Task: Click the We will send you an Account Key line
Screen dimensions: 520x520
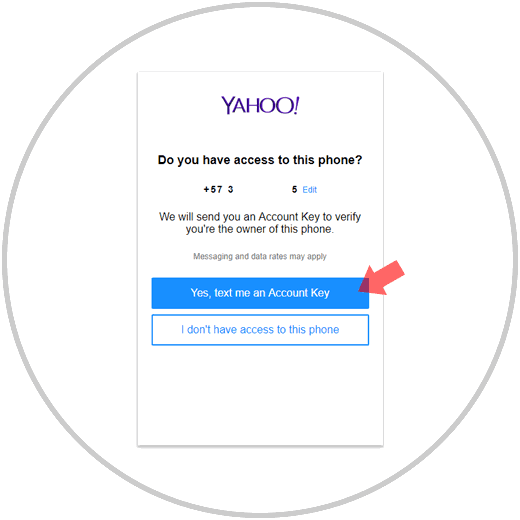Action: click(x=260, y=217)
